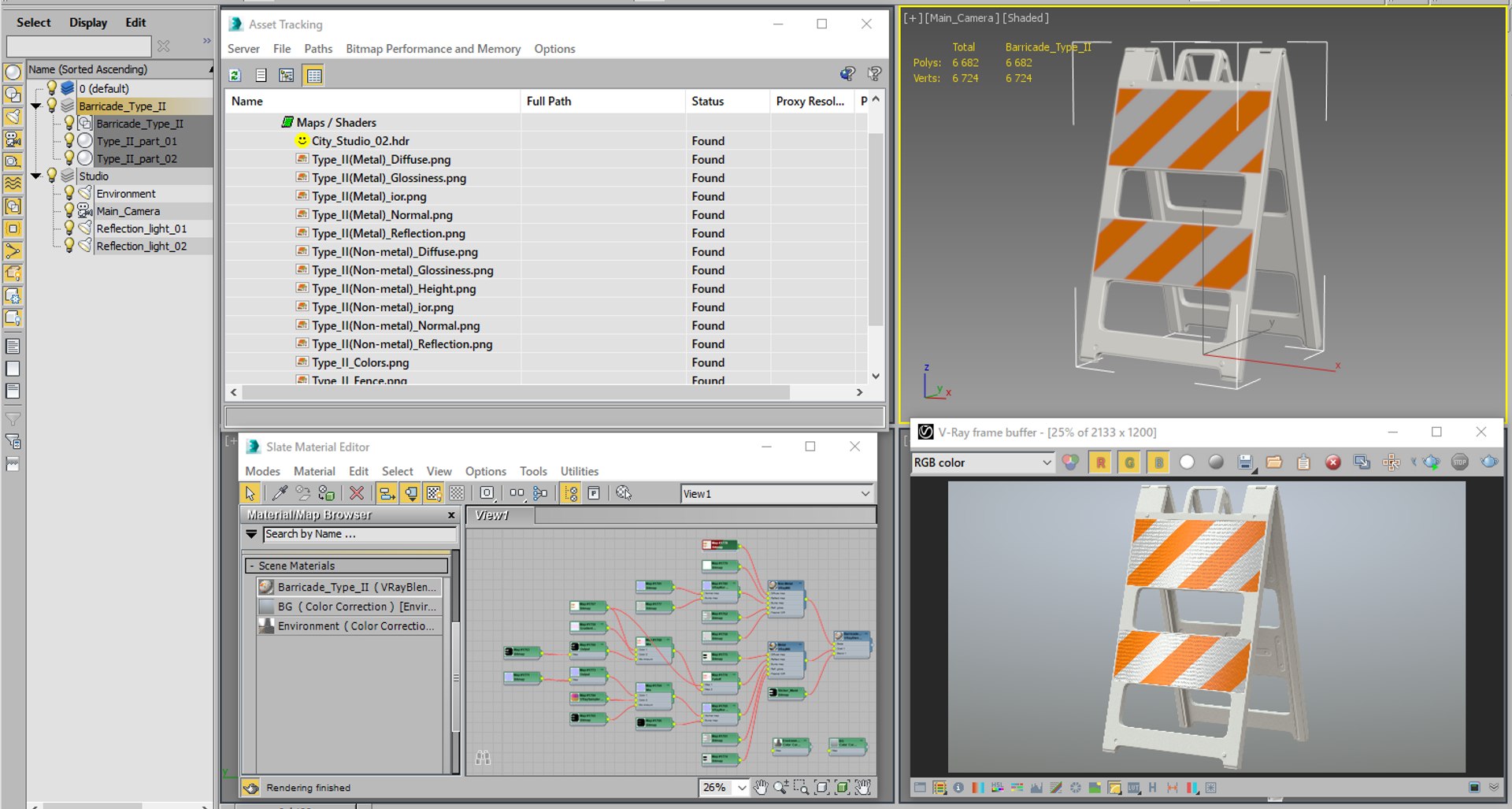Click Copy to clipboard icon in frame buffer

(1303, 462)
